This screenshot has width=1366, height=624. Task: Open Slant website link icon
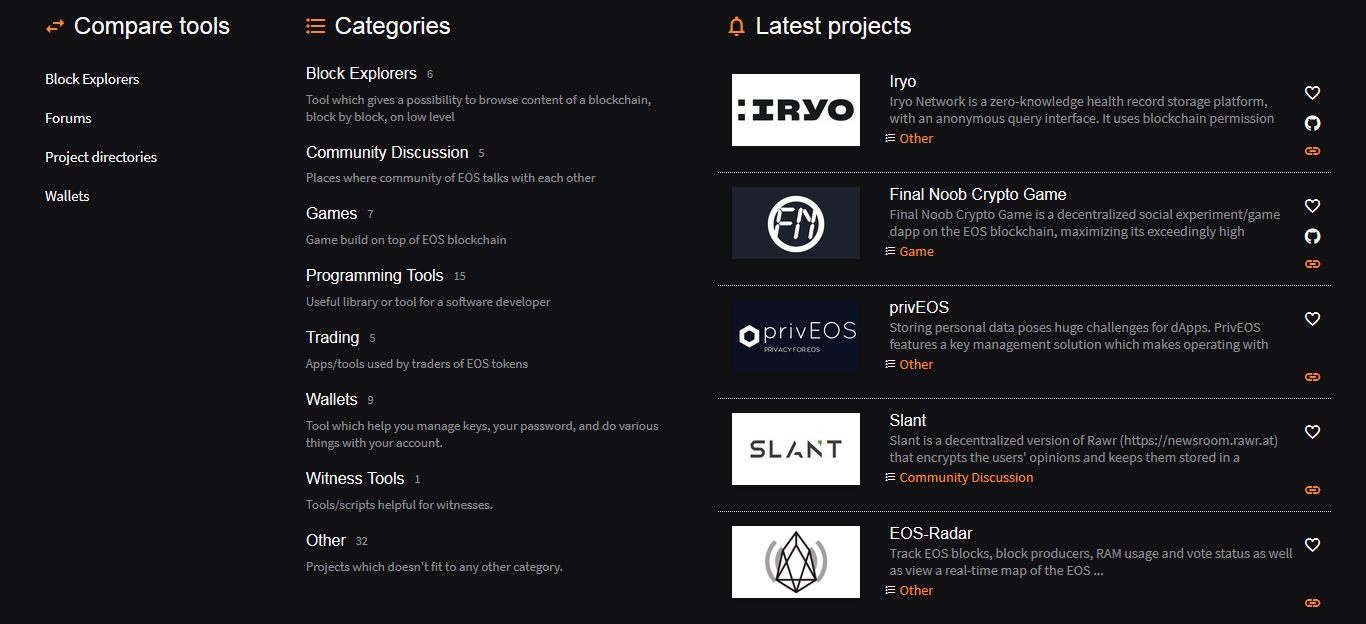tap(1313, 490)
